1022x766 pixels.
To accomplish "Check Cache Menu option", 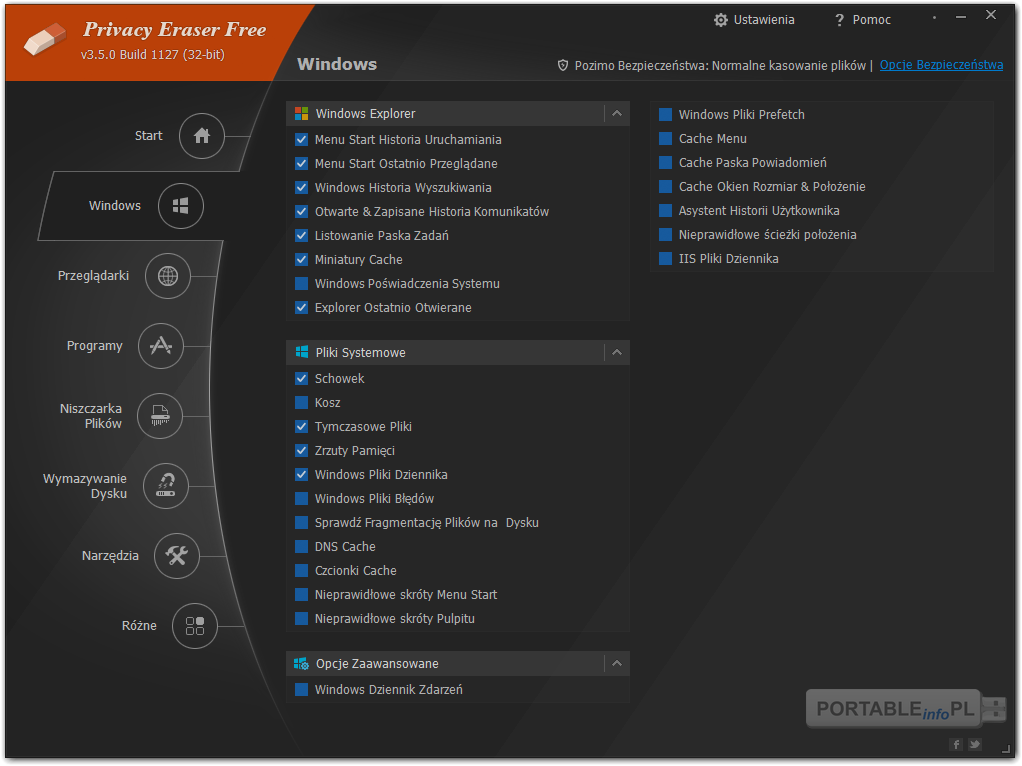I will click(665, 139).
